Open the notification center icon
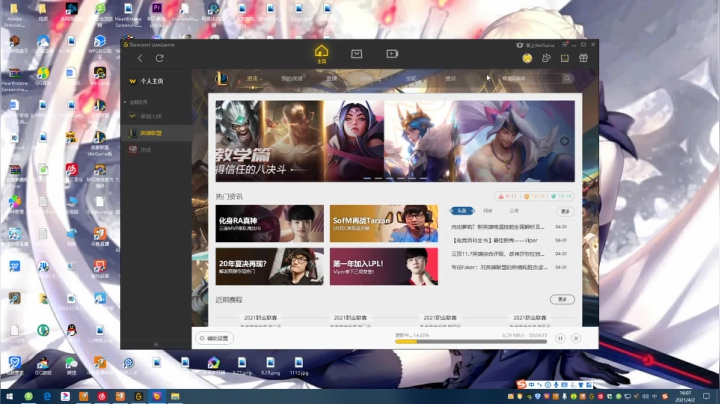This screenshot has width=720, height=404. (x=706, y=396)
